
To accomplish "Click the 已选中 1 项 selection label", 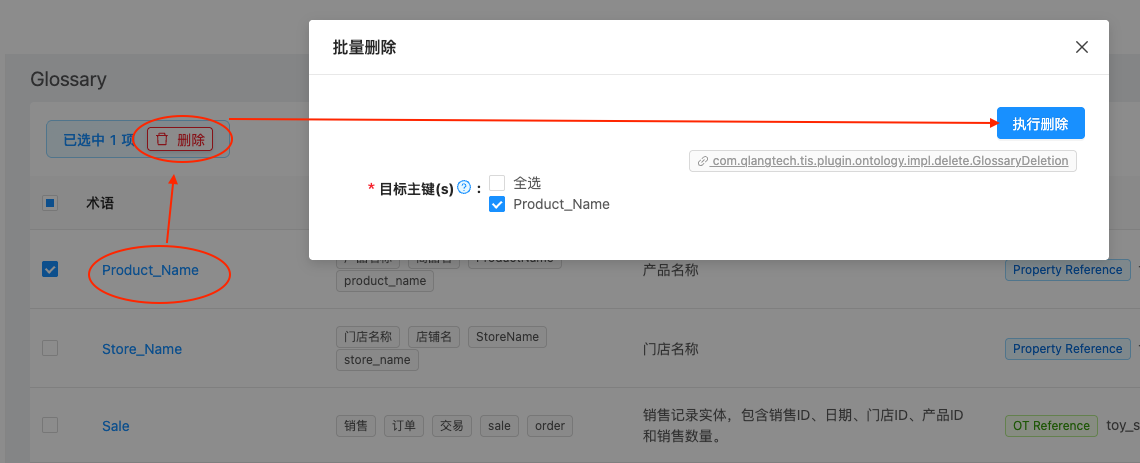I will 97,140.
